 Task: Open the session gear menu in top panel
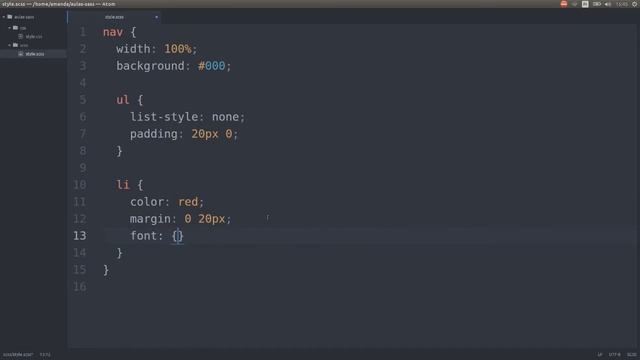[x=635, y=4]
